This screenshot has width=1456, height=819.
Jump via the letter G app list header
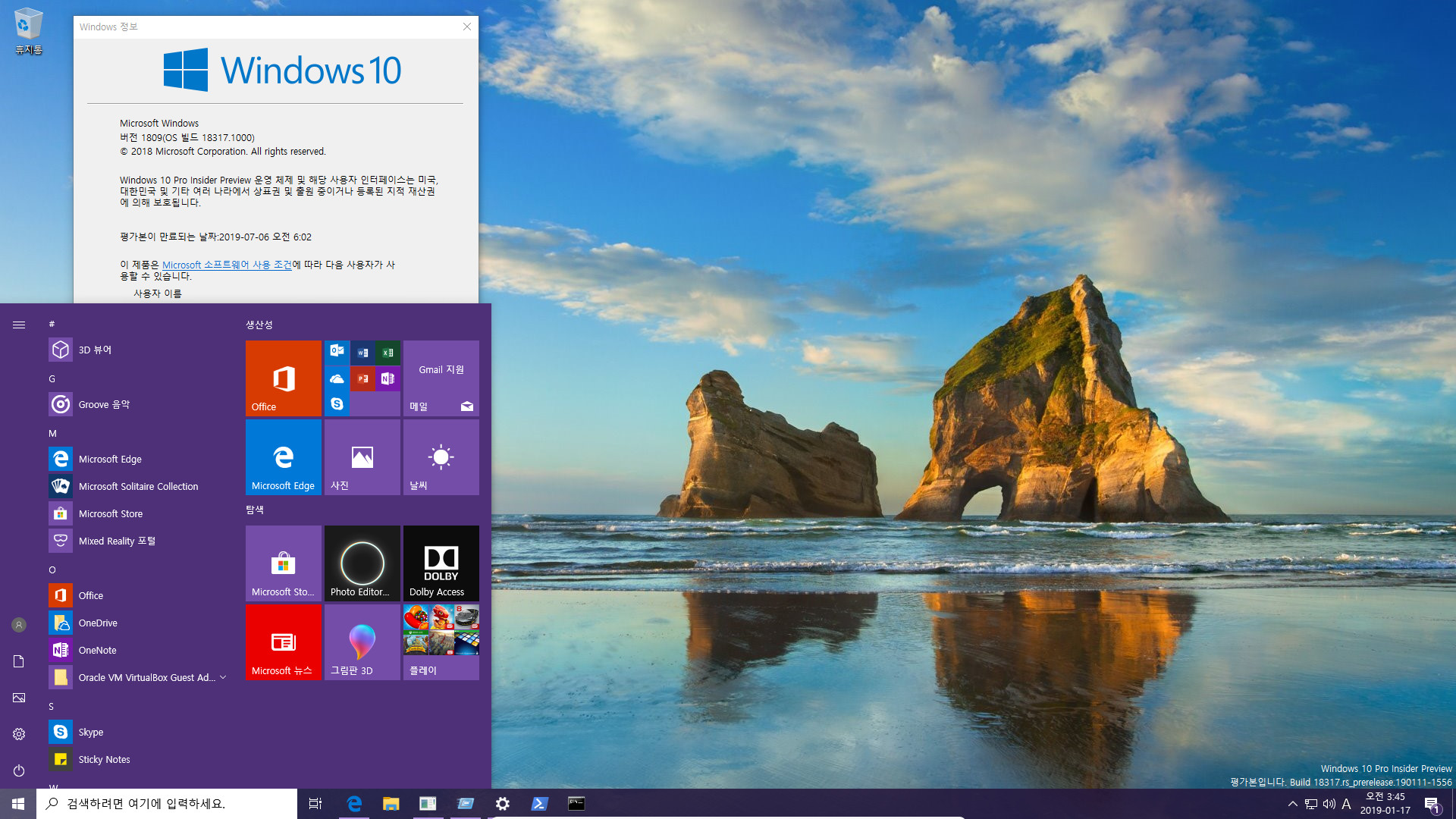[52, 378]
